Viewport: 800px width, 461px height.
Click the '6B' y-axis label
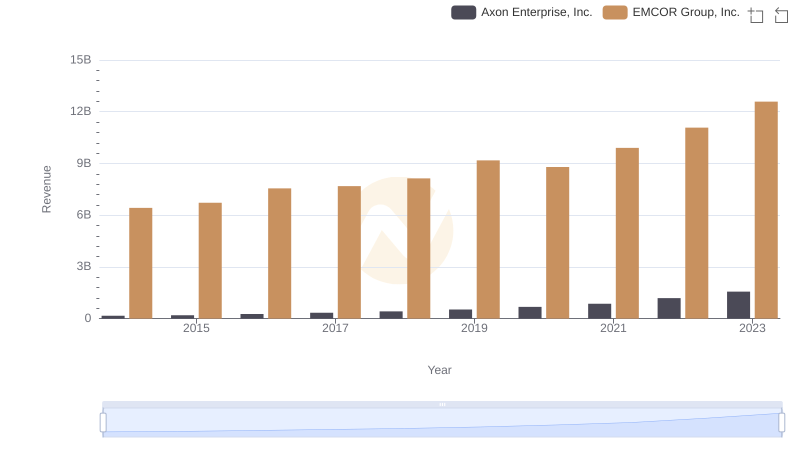pyautogui.click(x=84, y=215)
